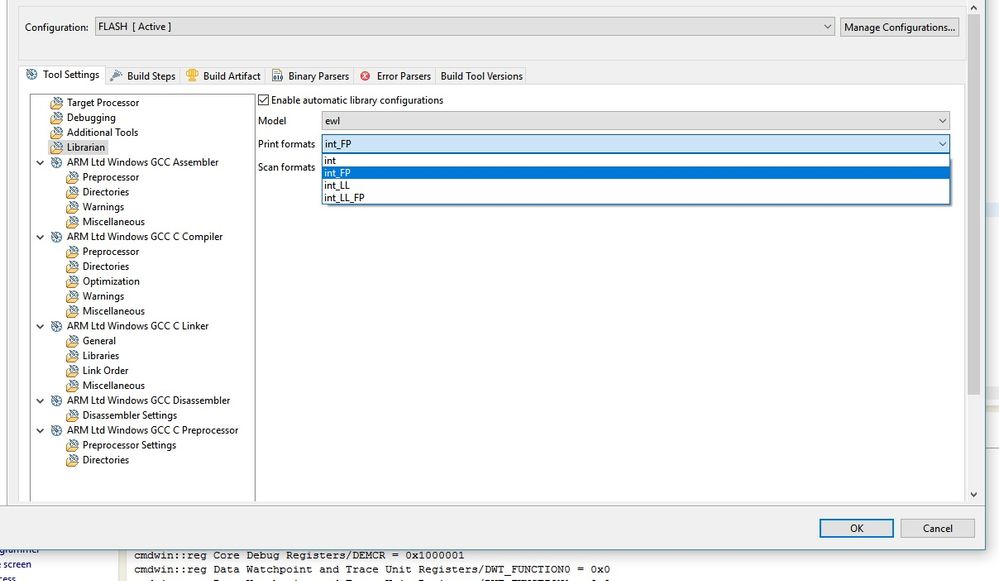This screenshot has height=581, width=999.
Task: Open the Configuration dropdown
Action: (x=464, y=27)
